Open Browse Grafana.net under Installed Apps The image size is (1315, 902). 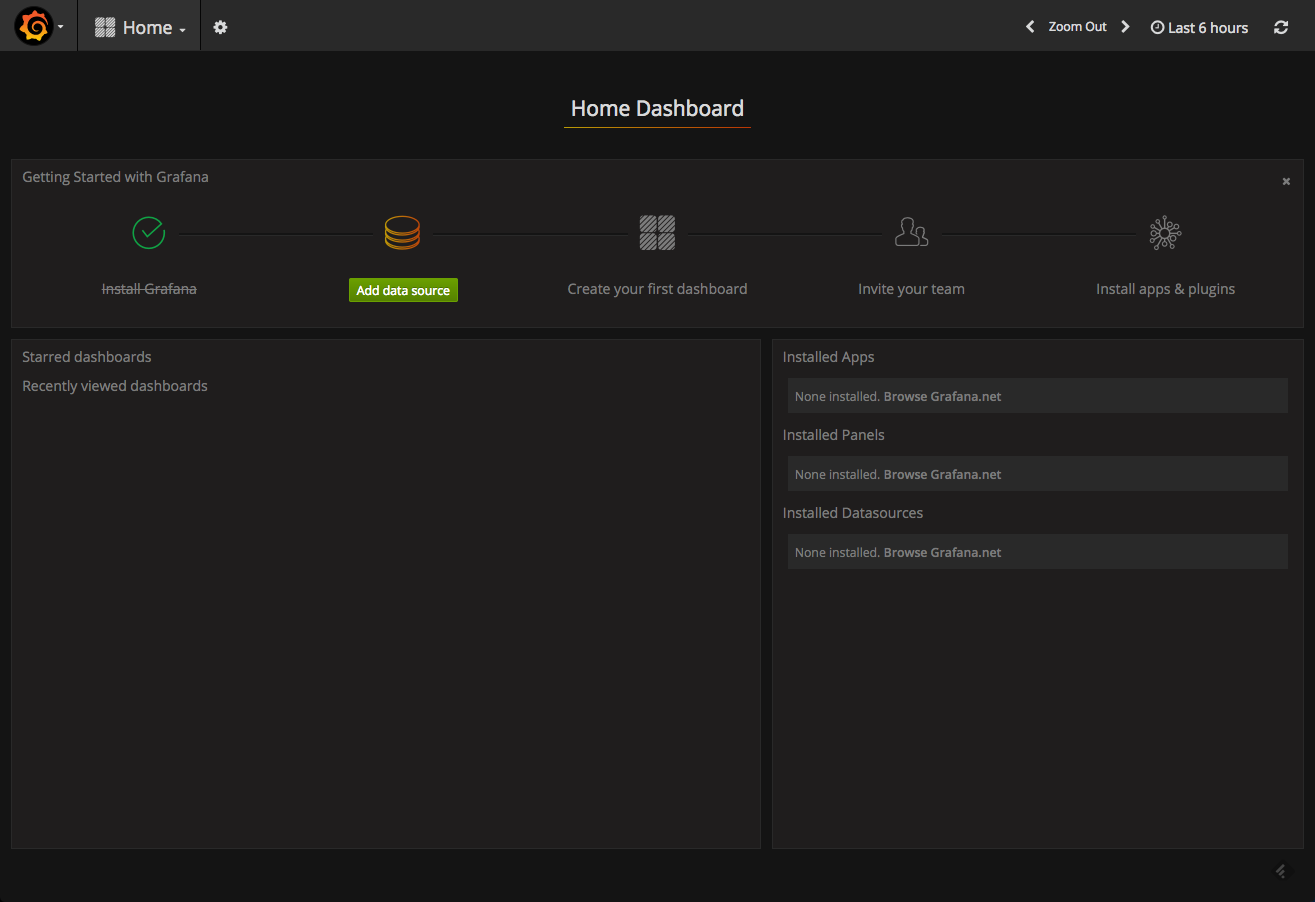[942, 397]
